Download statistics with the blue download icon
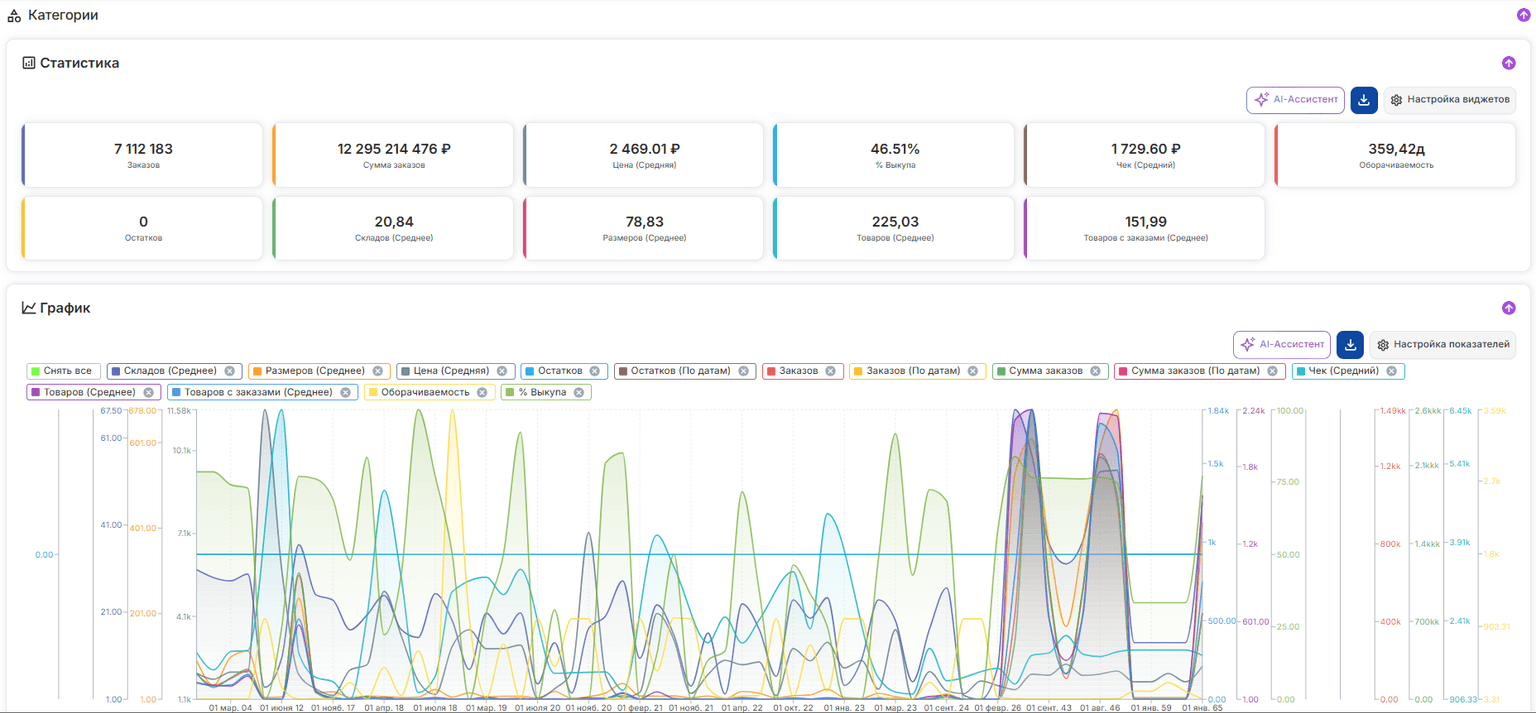 [1364, 100]
